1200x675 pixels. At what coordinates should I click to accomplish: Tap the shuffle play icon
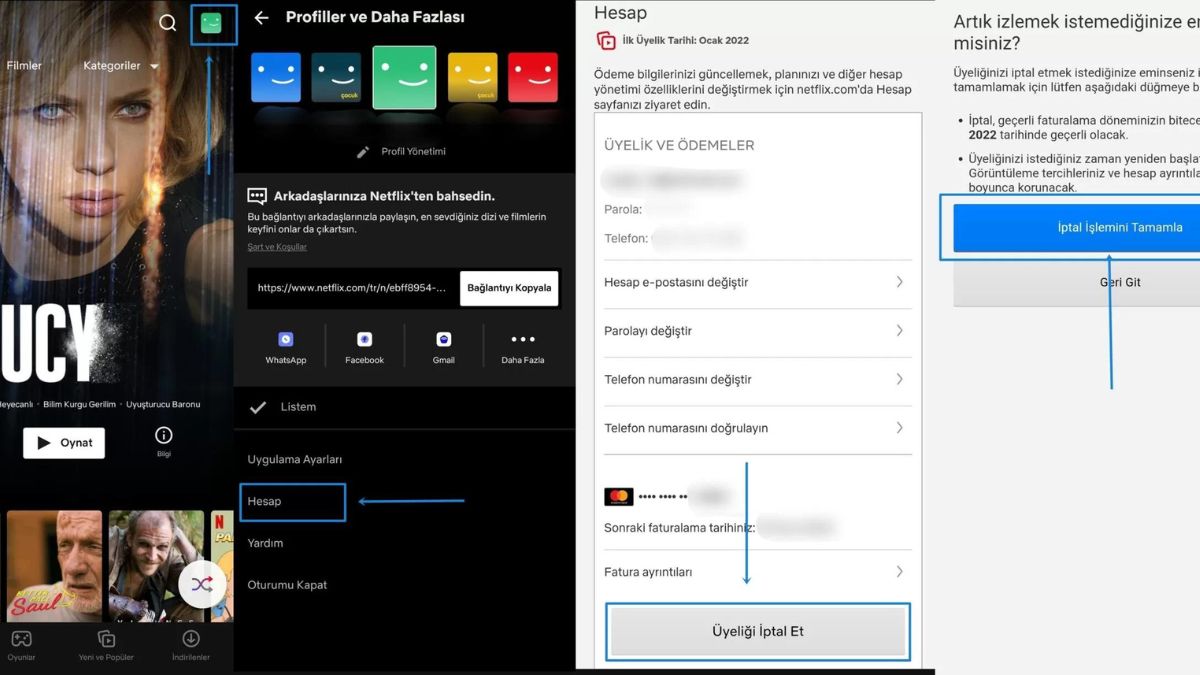[202, 583]
